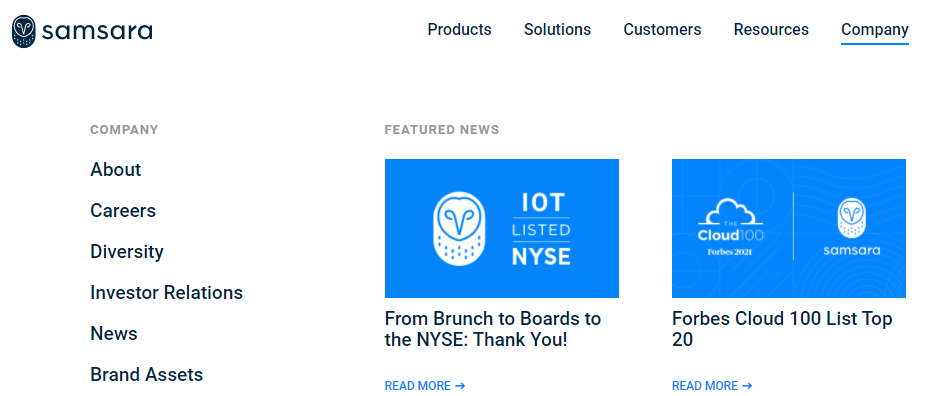Open the Products menu
The width and height of the screenshot is (931, 396).
pos(460,29)
